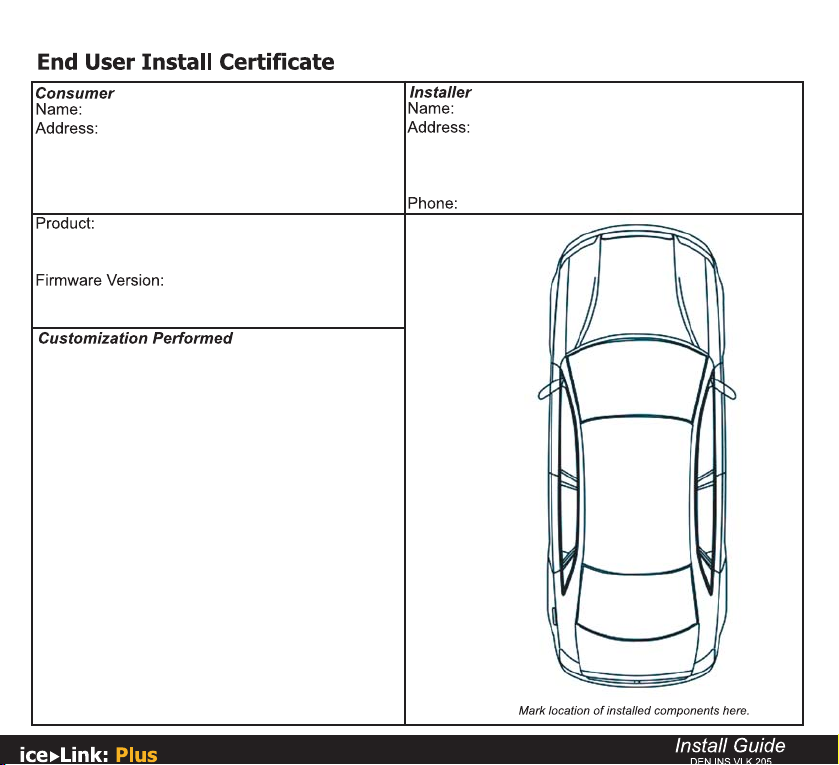Click the Product field label
This screenshot has height=765, width=839.
click(x=65, y=223)
